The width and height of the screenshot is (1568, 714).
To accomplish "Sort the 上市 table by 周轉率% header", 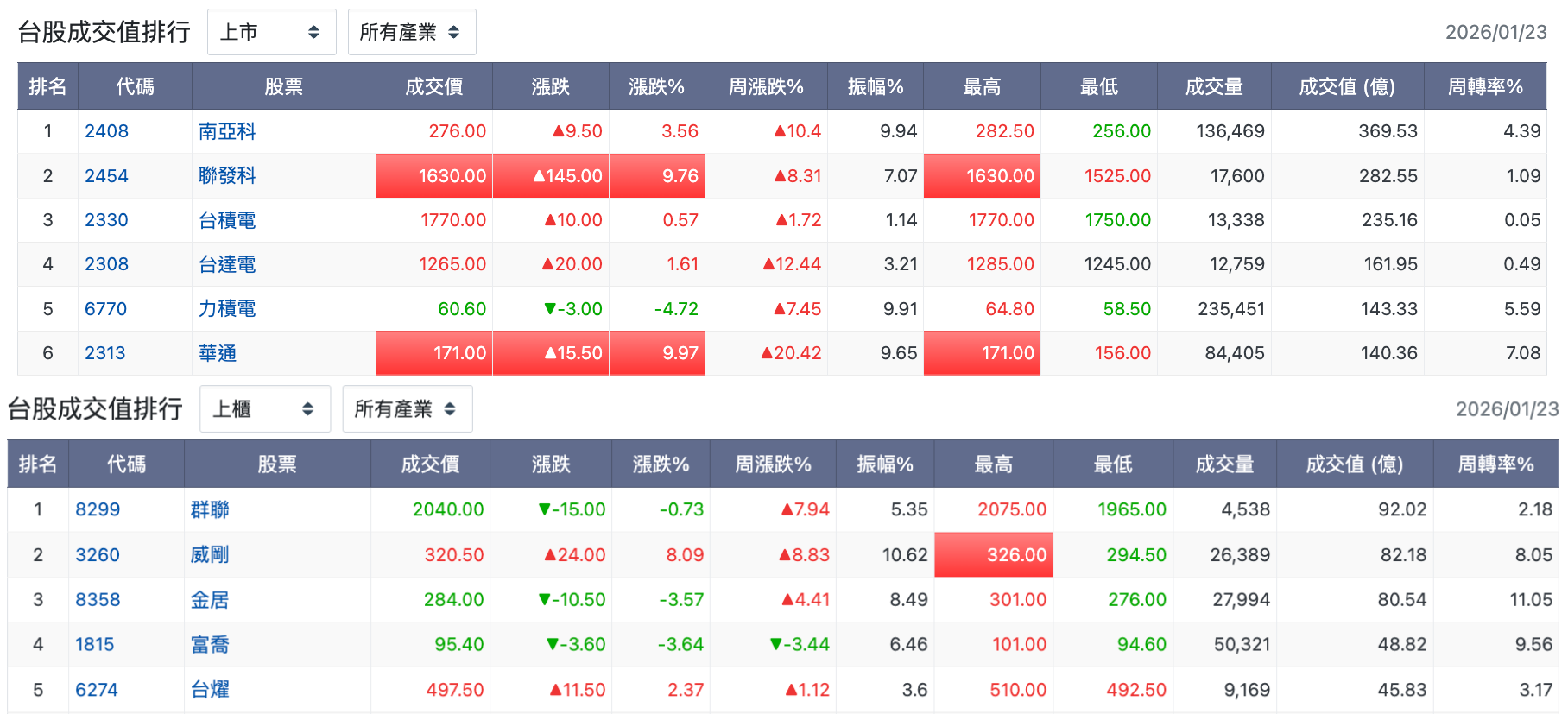I will pos(1485,86).
